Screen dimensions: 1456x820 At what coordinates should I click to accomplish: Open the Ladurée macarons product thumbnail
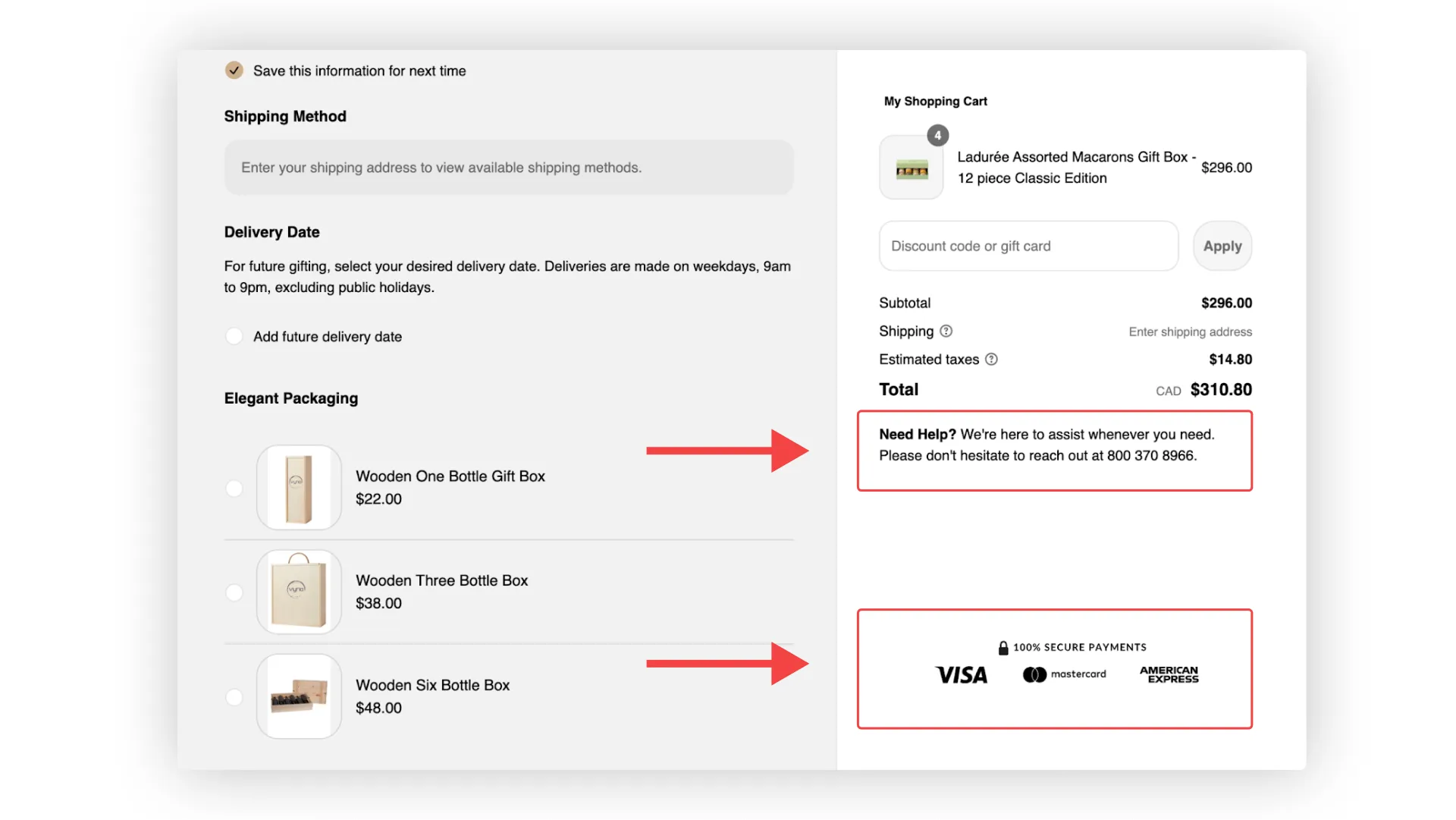click(x=912, y=168)
